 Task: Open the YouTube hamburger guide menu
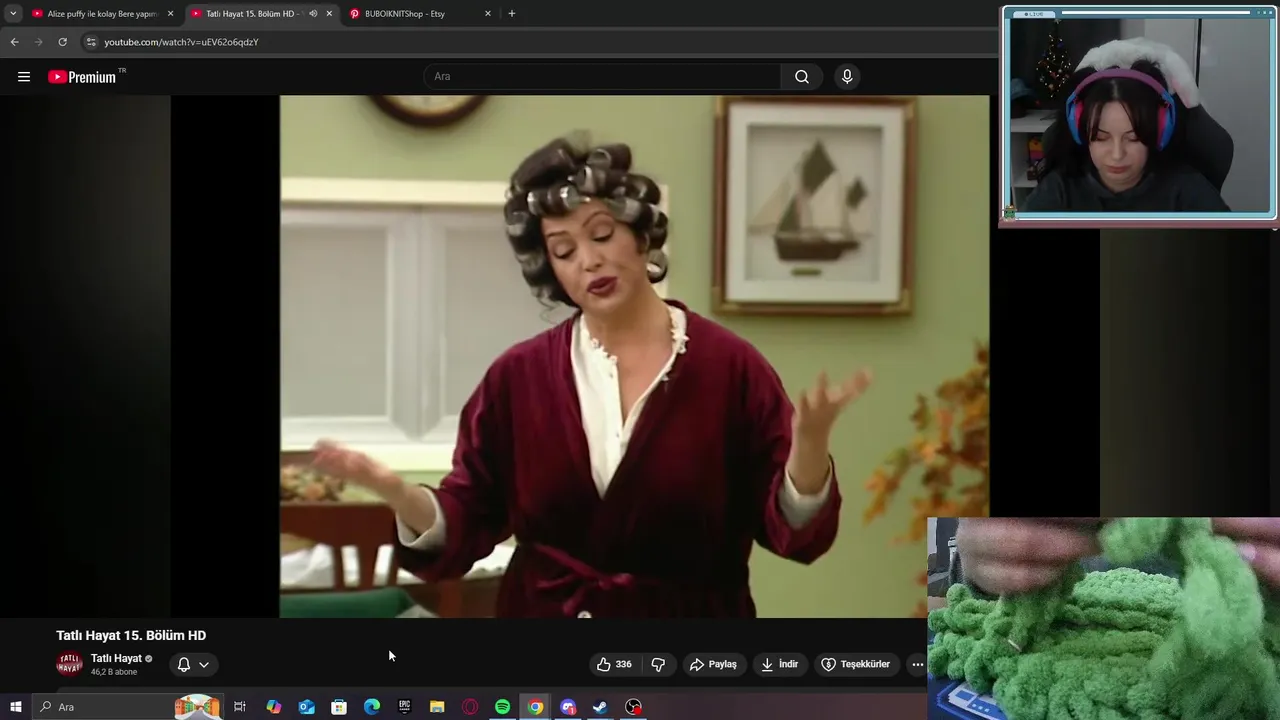pos(24,77)
